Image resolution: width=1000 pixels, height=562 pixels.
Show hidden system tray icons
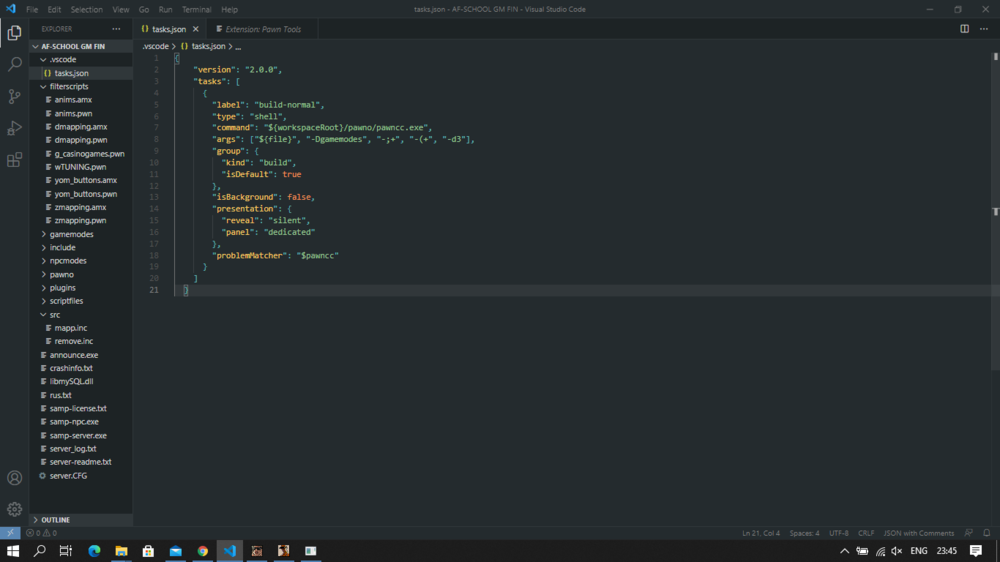[844, 551]
